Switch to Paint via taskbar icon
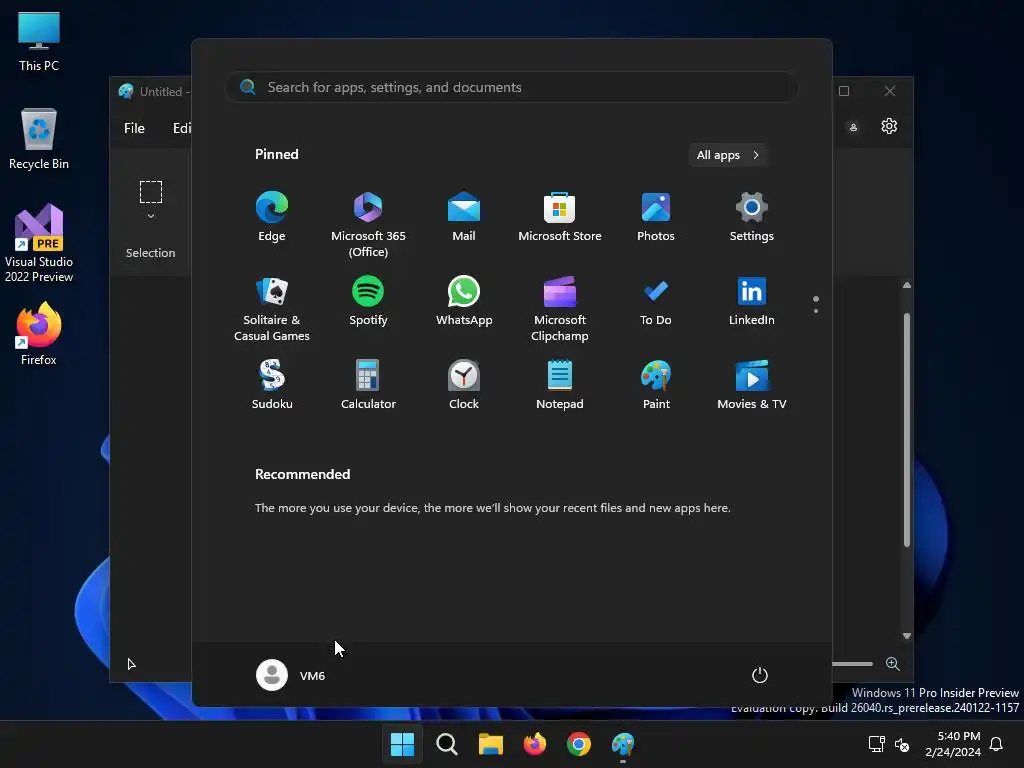 pyautogui.click(x=623, y=744)
